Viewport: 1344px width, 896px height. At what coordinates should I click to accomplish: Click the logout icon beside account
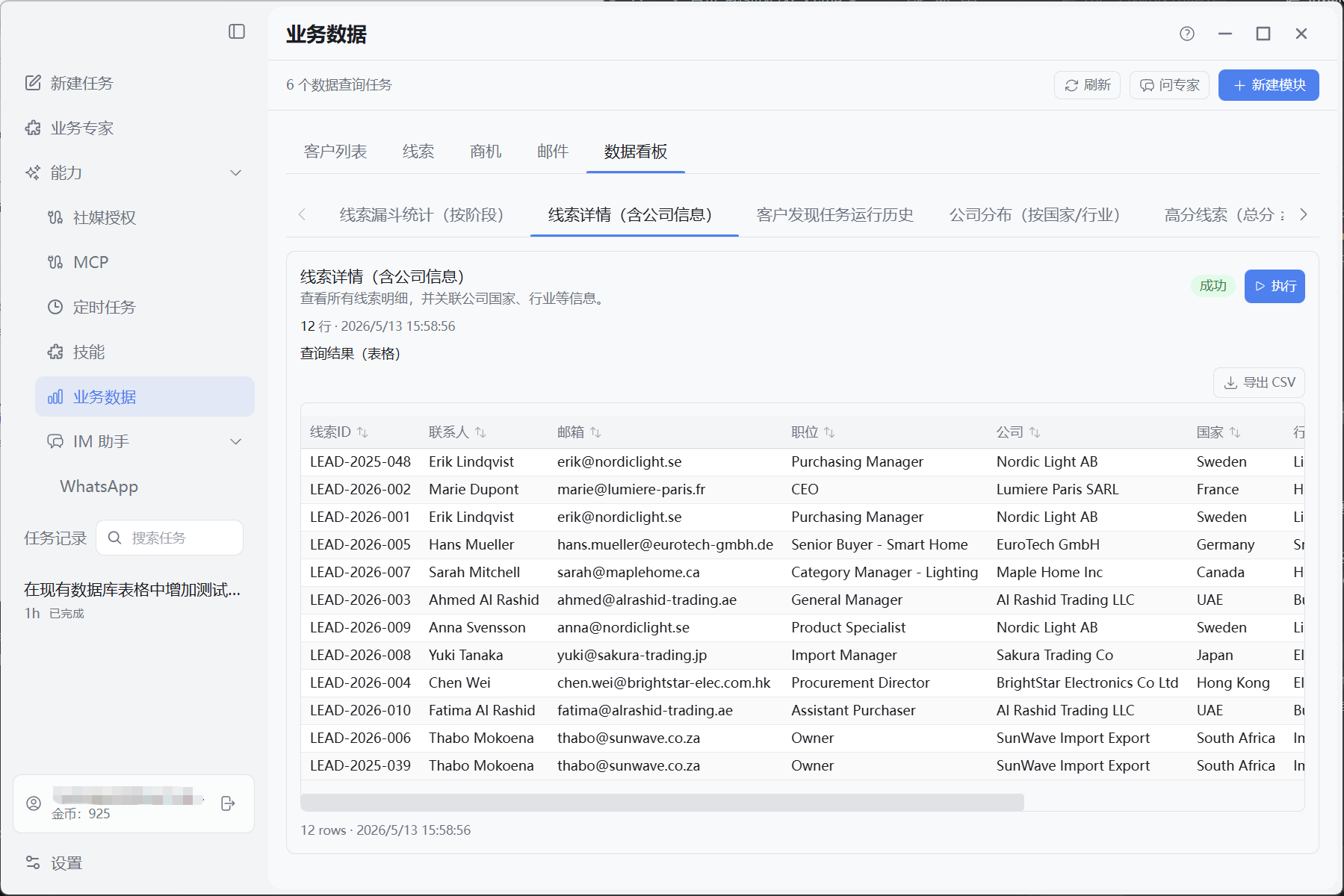point(229,803)
